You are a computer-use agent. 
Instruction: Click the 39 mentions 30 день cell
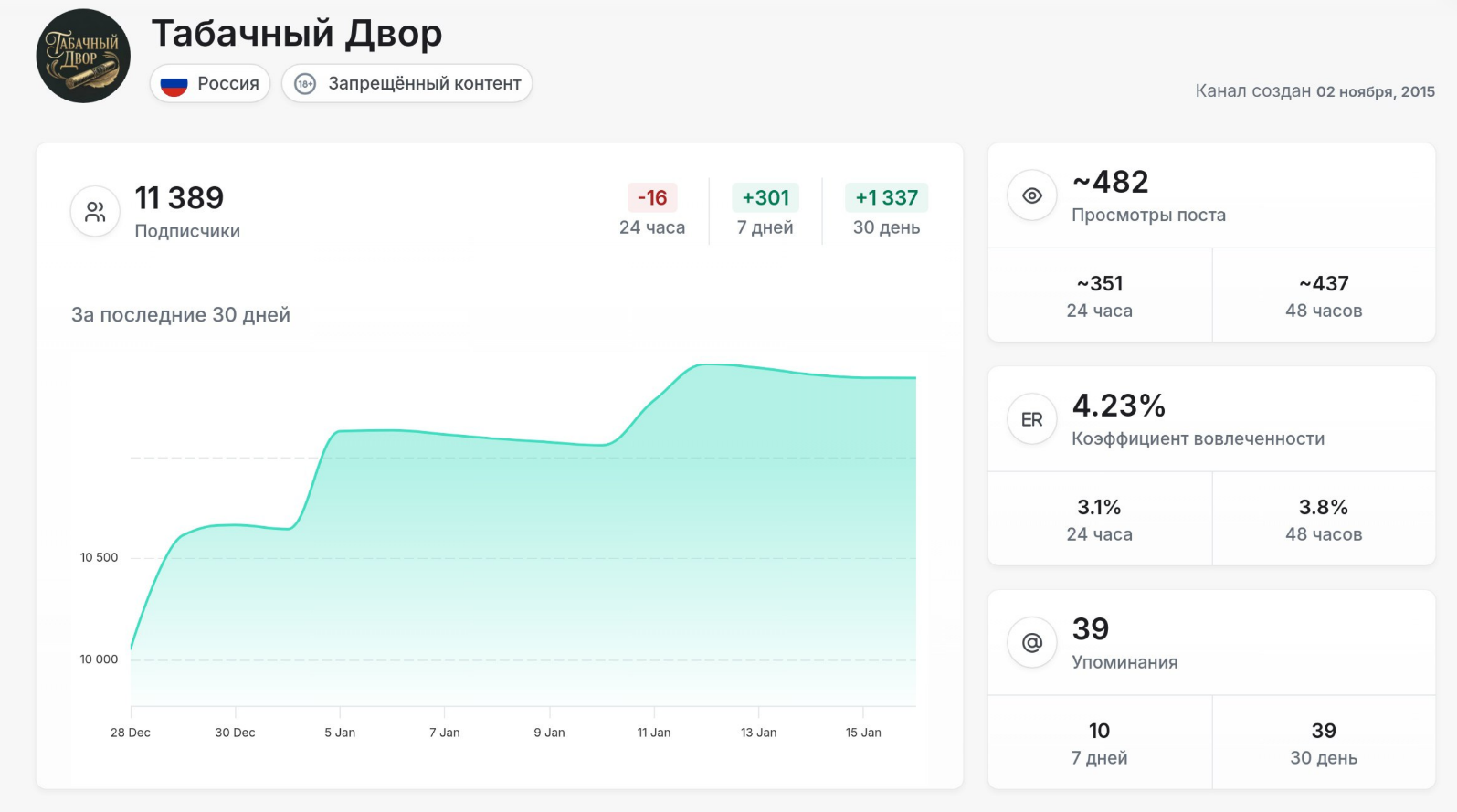point(1324,743)
